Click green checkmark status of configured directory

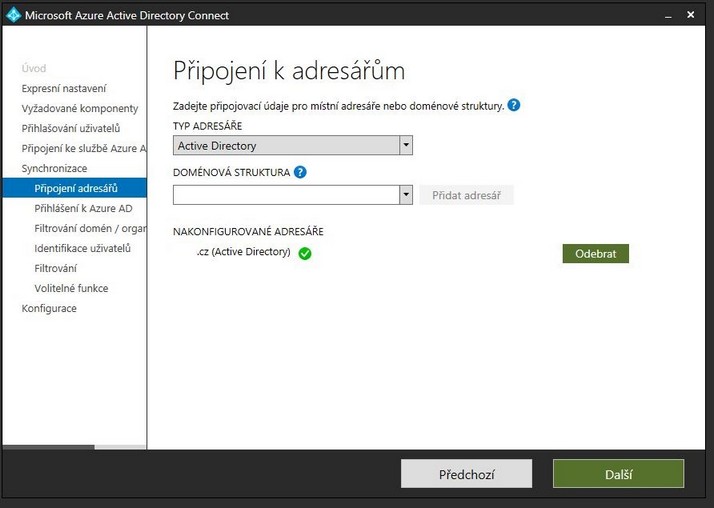305,254
